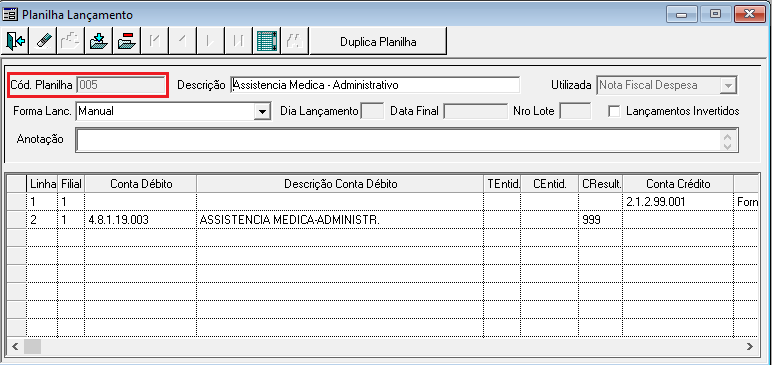The height and width of the screenshot is (365, 772).
Task: Click the Conta Crédito column header
Action: (678, 184)
